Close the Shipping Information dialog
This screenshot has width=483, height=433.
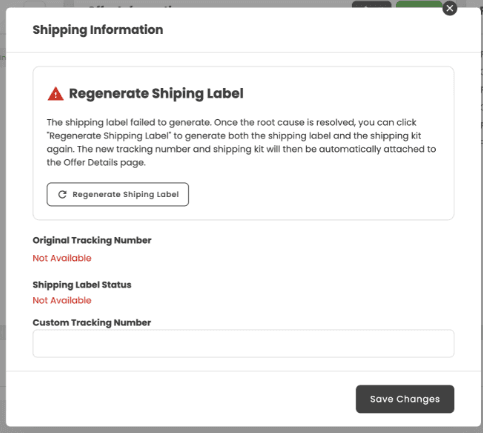(x=450, y=8)
